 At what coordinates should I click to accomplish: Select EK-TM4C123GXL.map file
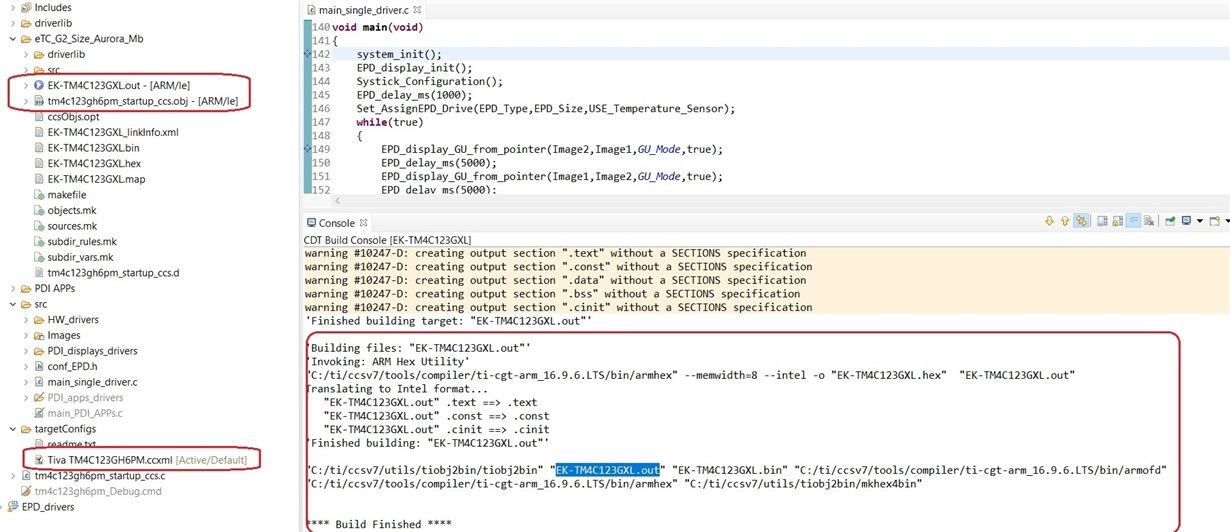click(x=96, y=179)
